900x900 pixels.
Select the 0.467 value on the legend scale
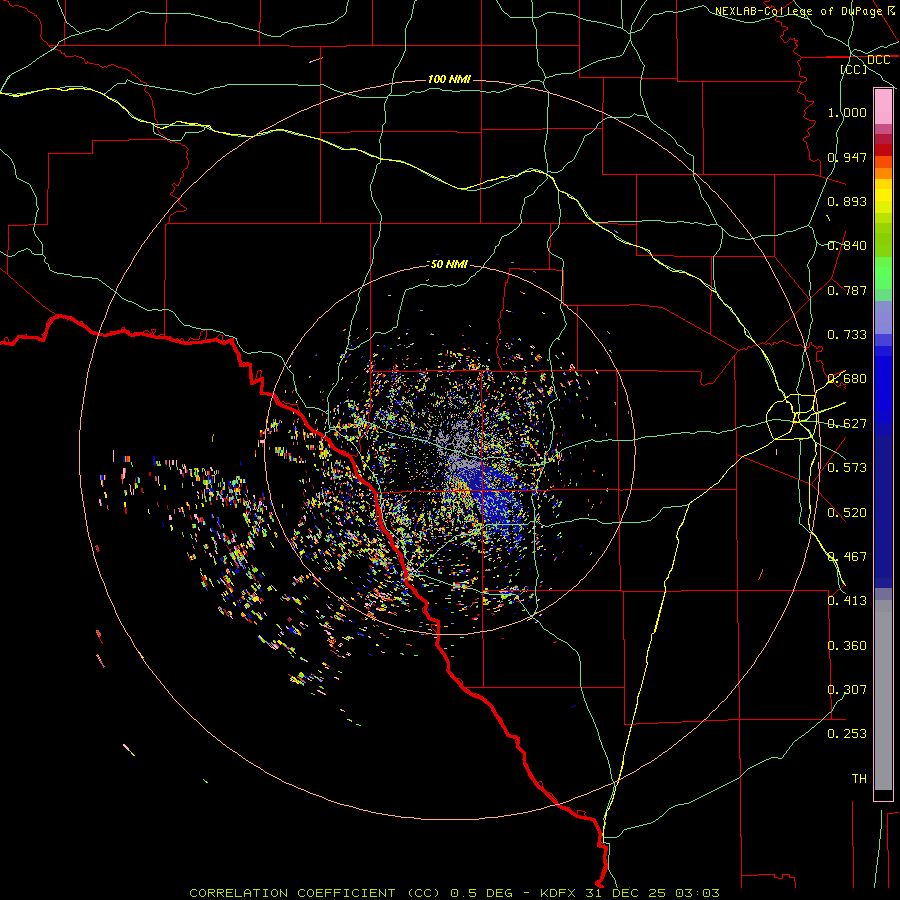point(847,557)
